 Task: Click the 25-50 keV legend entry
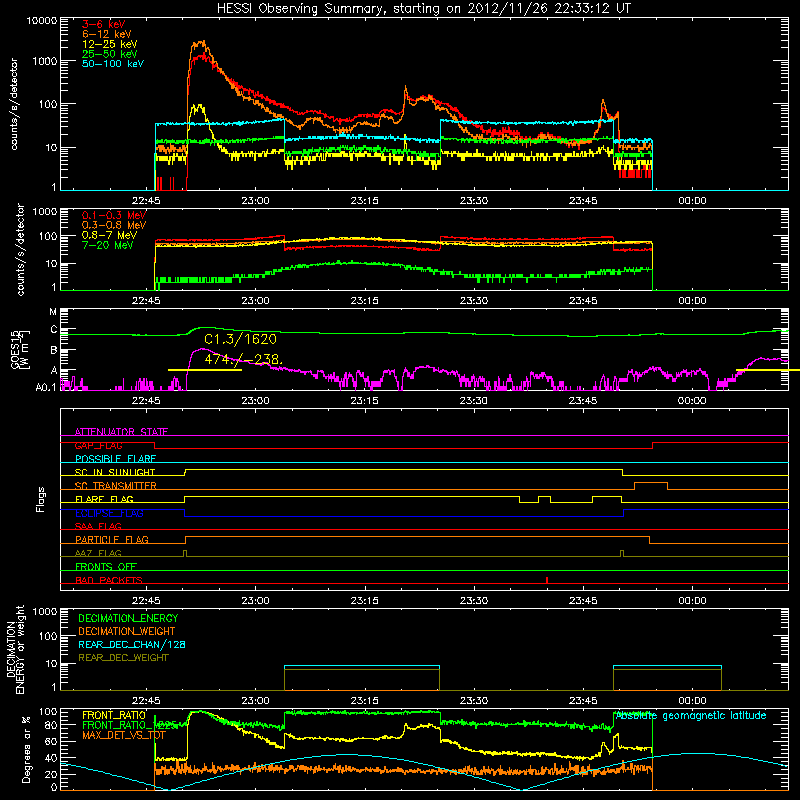point(110,54)
